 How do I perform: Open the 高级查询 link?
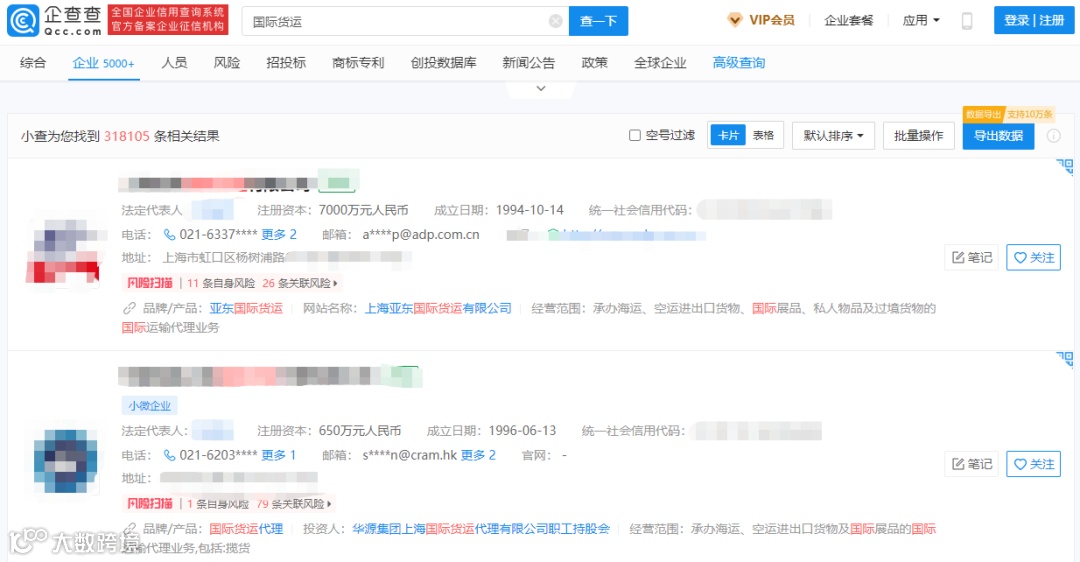pyautogui.click(x=738, y=63)
